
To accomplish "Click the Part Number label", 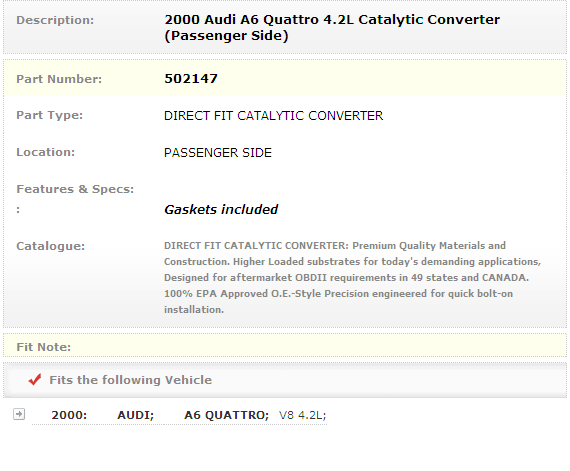I will [59, 79].
